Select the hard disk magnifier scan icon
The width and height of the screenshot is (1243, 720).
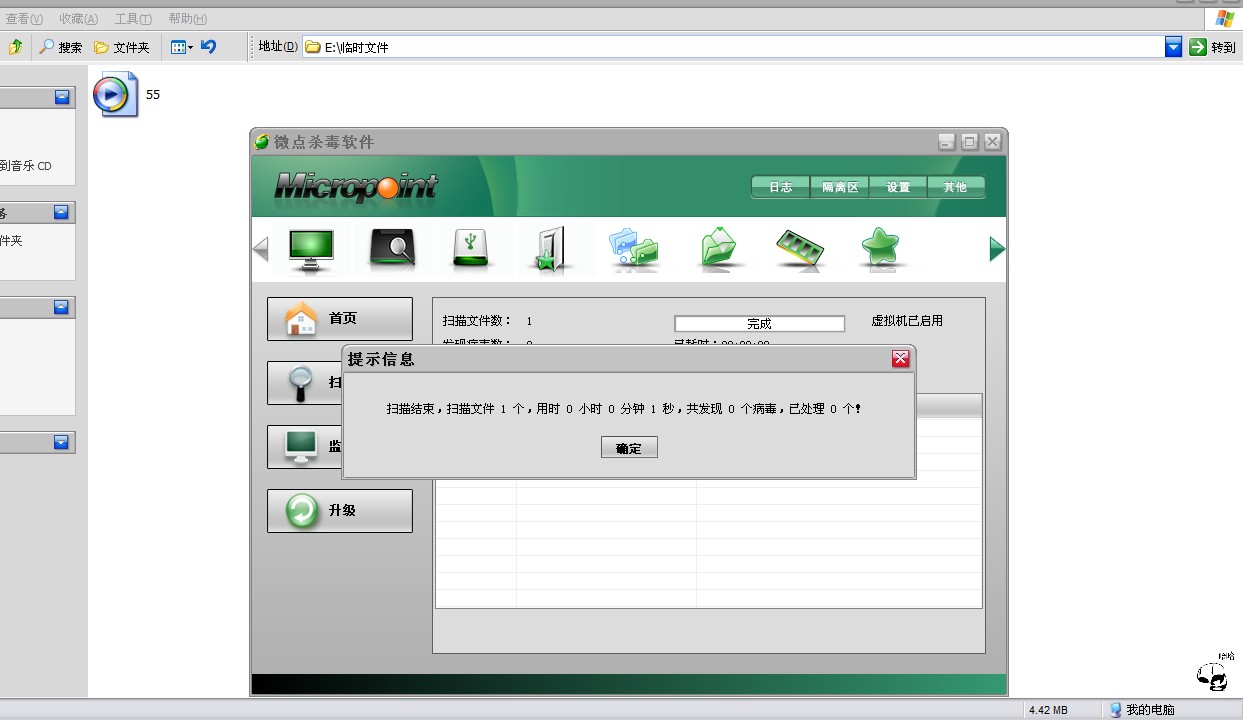point(392,248)
